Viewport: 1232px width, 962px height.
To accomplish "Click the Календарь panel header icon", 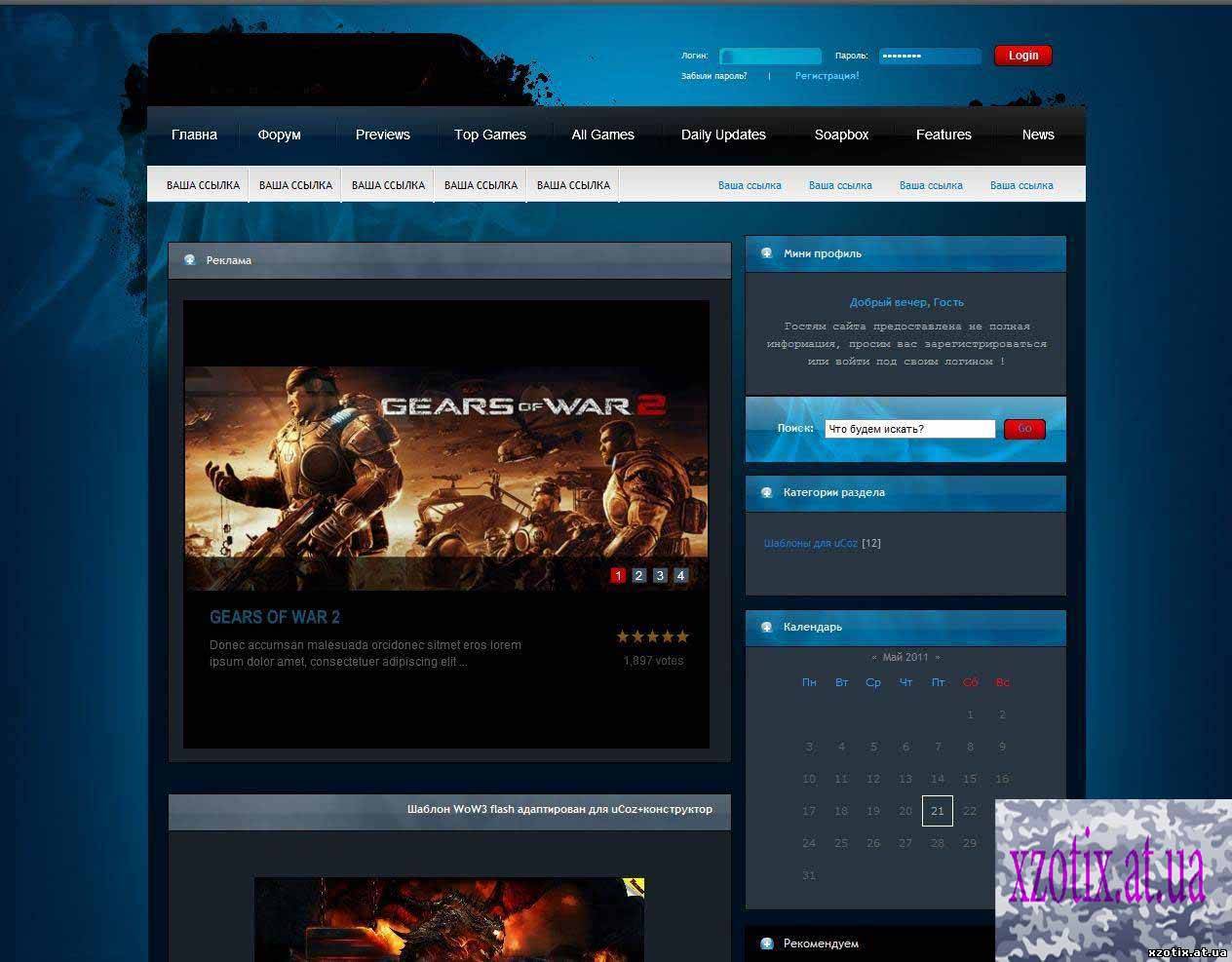I will click(767, 627).
